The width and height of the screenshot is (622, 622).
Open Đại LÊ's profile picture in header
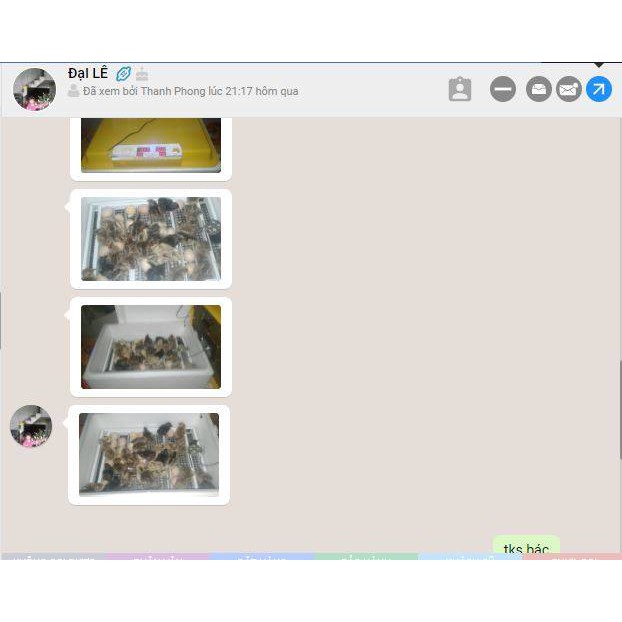pos(34,89)
